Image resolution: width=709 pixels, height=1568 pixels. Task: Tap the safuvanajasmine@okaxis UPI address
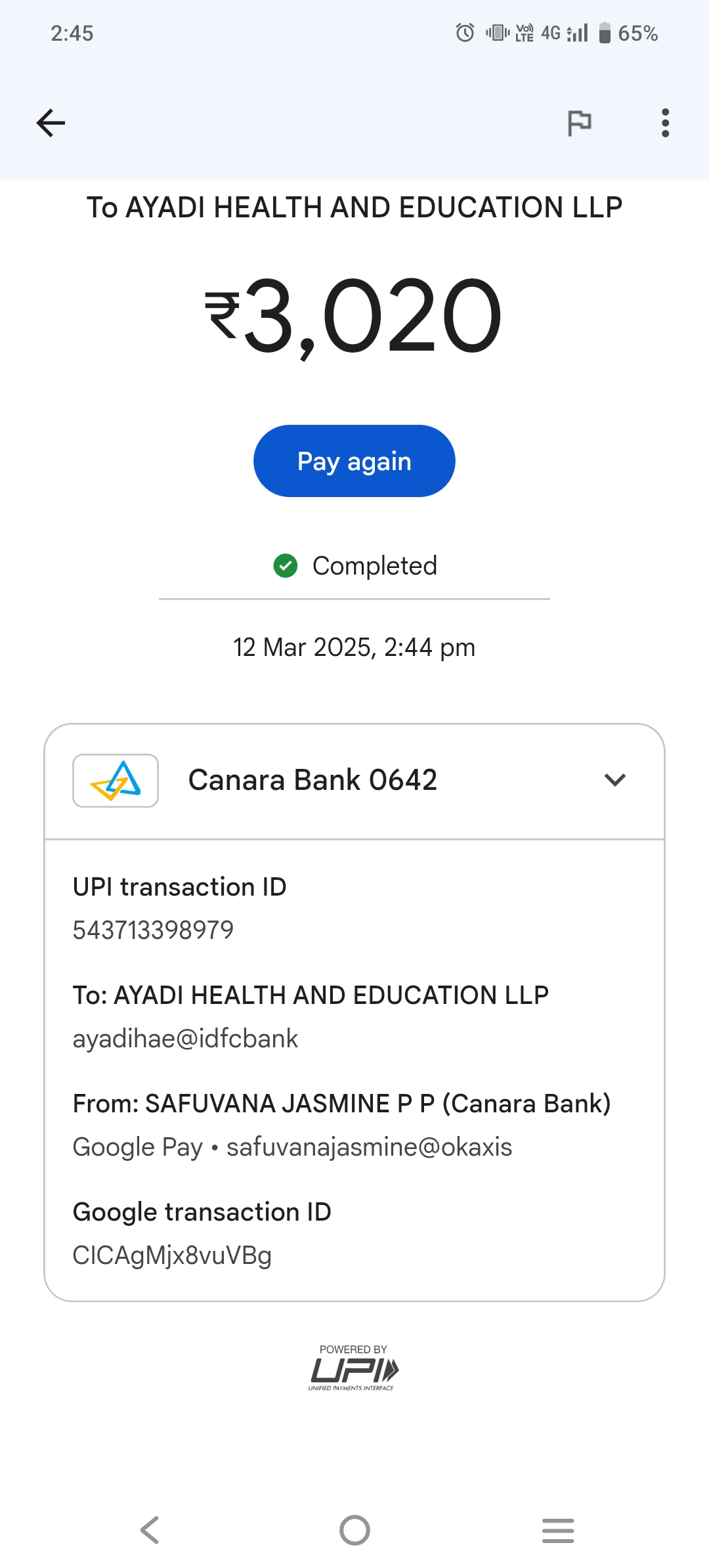[369, 1147]
